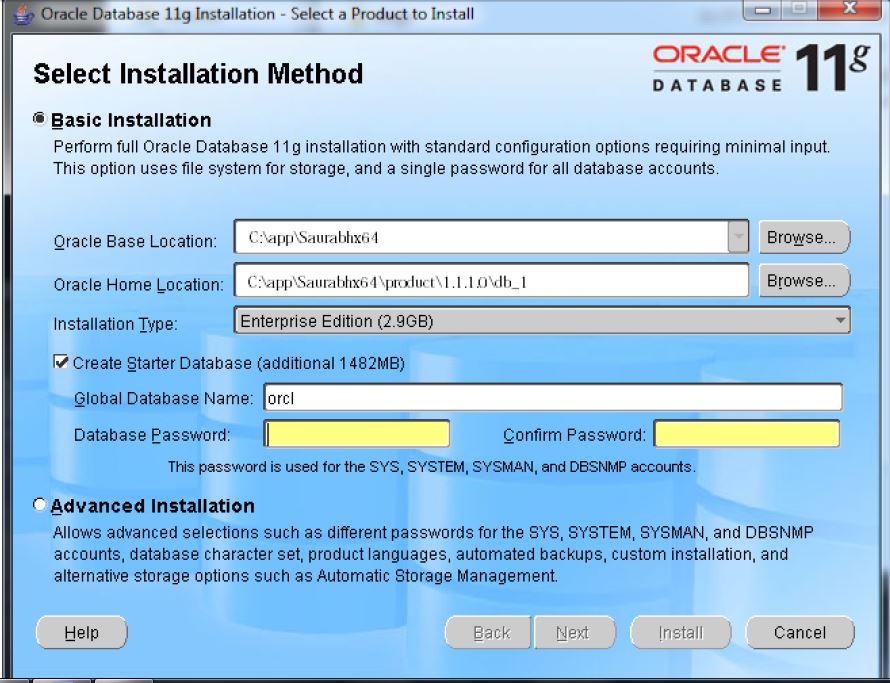This screenshot has height=683, width=890.
Task: Click Browse next to Oracle Home Location
Action: click(x=804, y=280)
